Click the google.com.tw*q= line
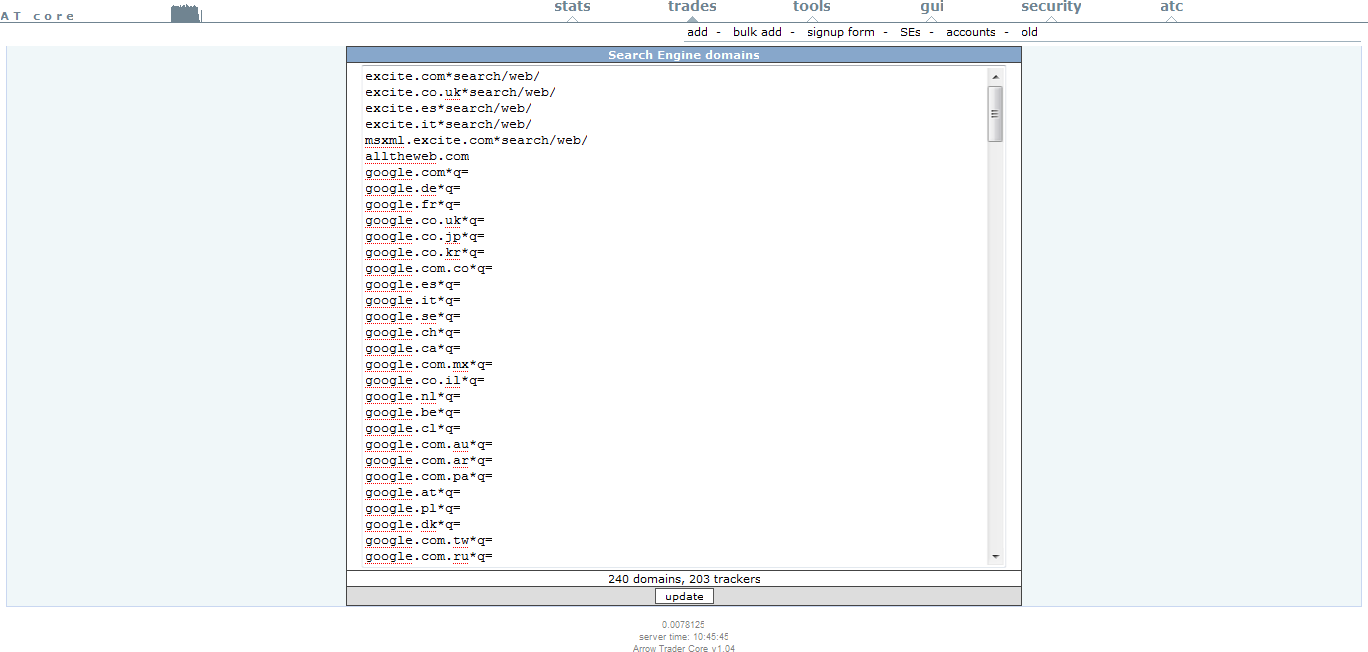1368x652 pixels. click(429, 540)
